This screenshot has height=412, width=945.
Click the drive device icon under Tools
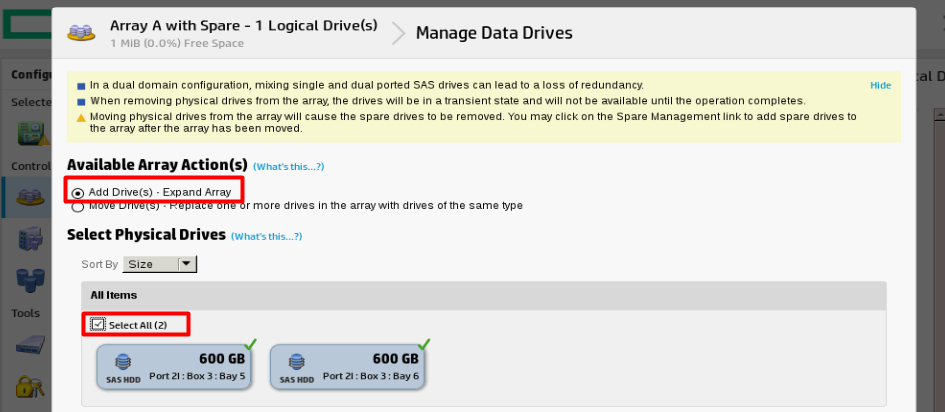[30, 345]
